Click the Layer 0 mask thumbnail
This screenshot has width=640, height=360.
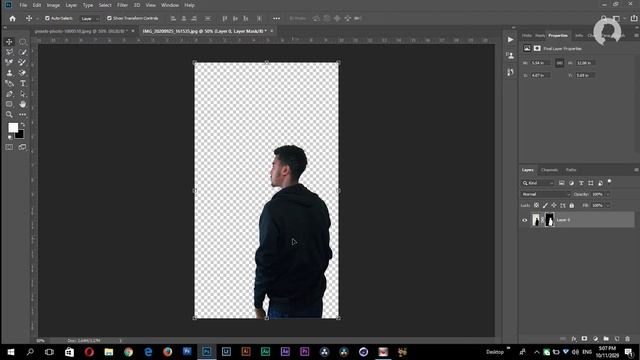click(x=550, y=220)
